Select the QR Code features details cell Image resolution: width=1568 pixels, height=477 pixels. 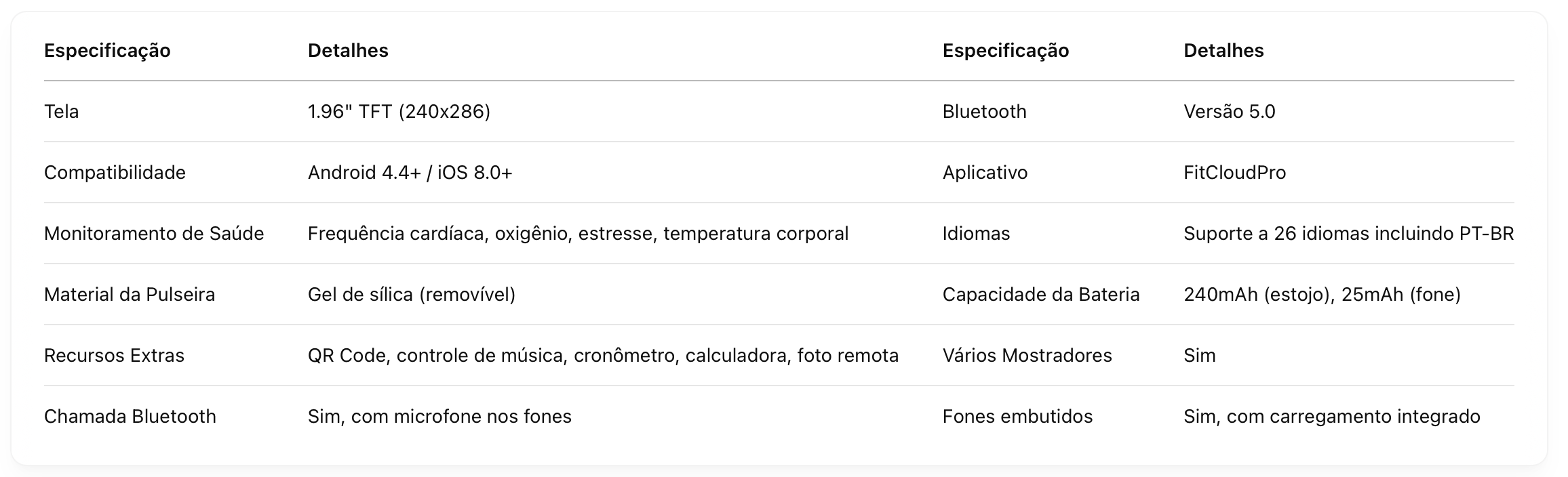click(603, 356)
